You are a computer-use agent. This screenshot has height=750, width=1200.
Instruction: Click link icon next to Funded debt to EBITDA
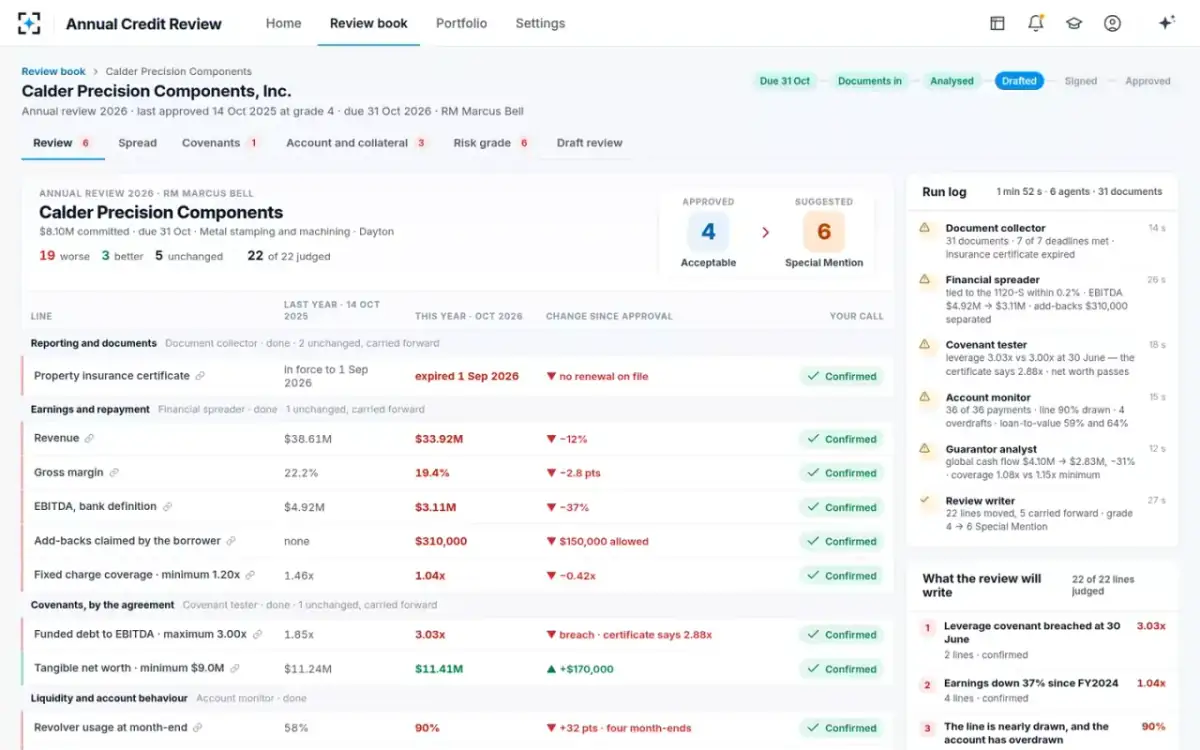tap(257, 634)
